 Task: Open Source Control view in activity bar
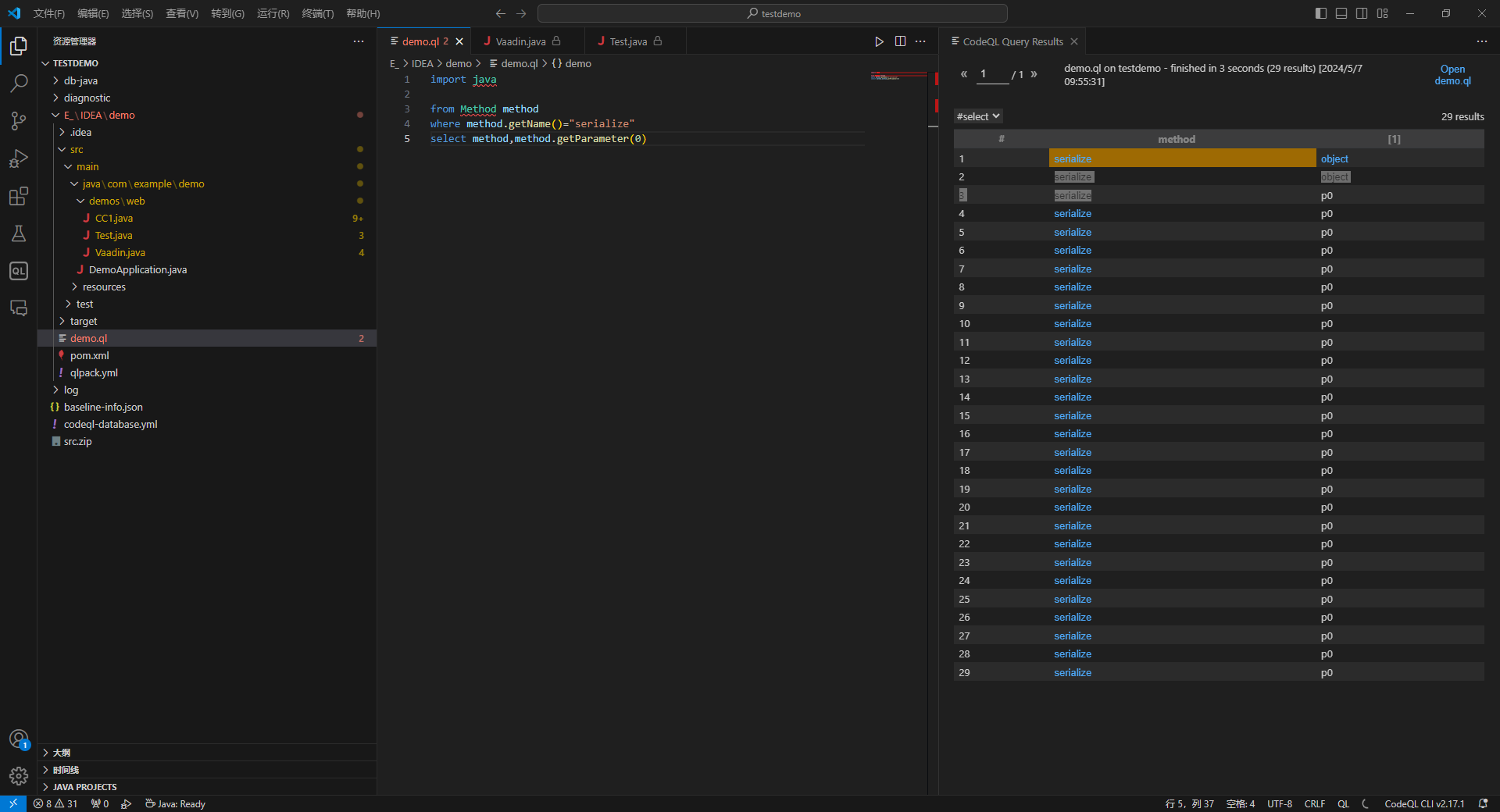tap(19, 121)
